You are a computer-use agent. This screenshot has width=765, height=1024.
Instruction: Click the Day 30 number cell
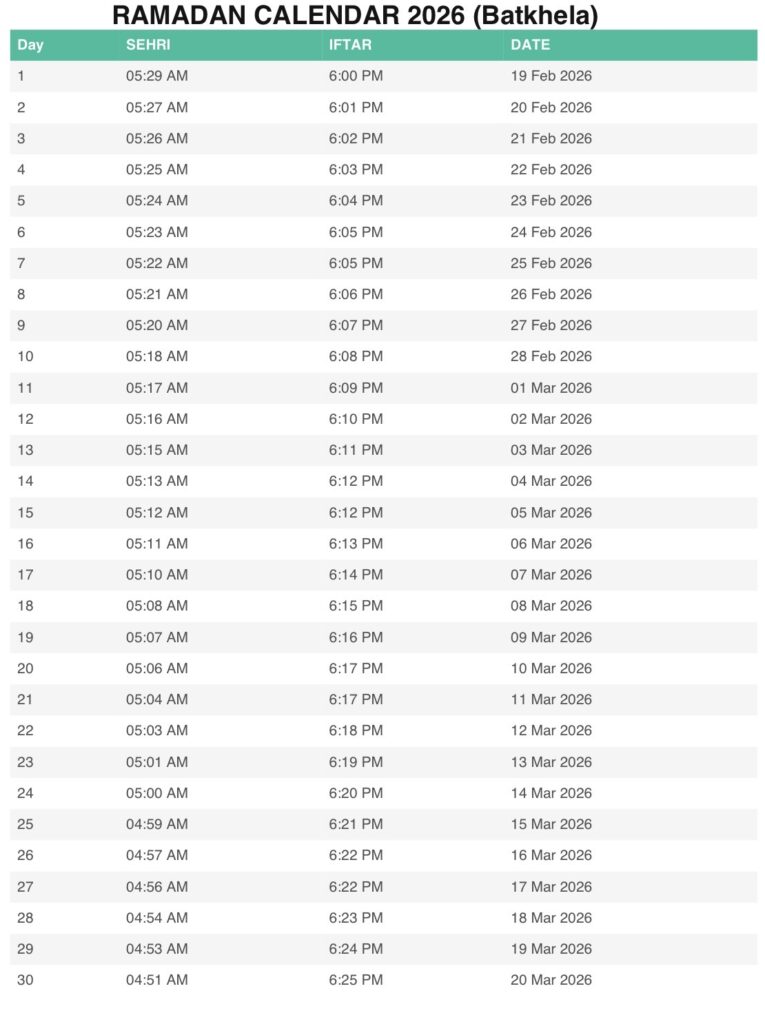[25, 980]
